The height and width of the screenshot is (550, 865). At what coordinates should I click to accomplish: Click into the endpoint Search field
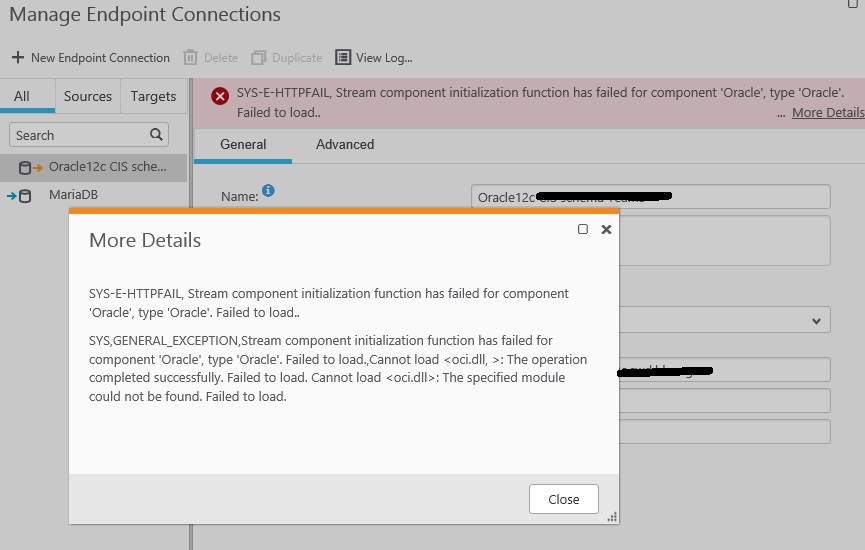coord(78,135)
